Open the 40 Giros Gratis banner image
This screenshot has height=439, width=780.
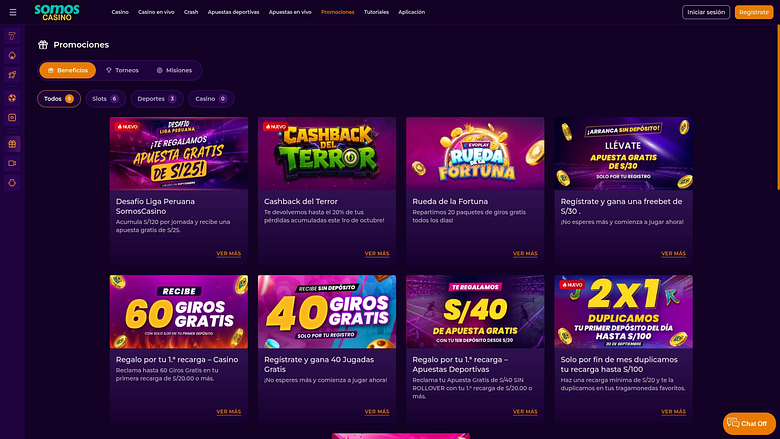(x=327, y=312)
